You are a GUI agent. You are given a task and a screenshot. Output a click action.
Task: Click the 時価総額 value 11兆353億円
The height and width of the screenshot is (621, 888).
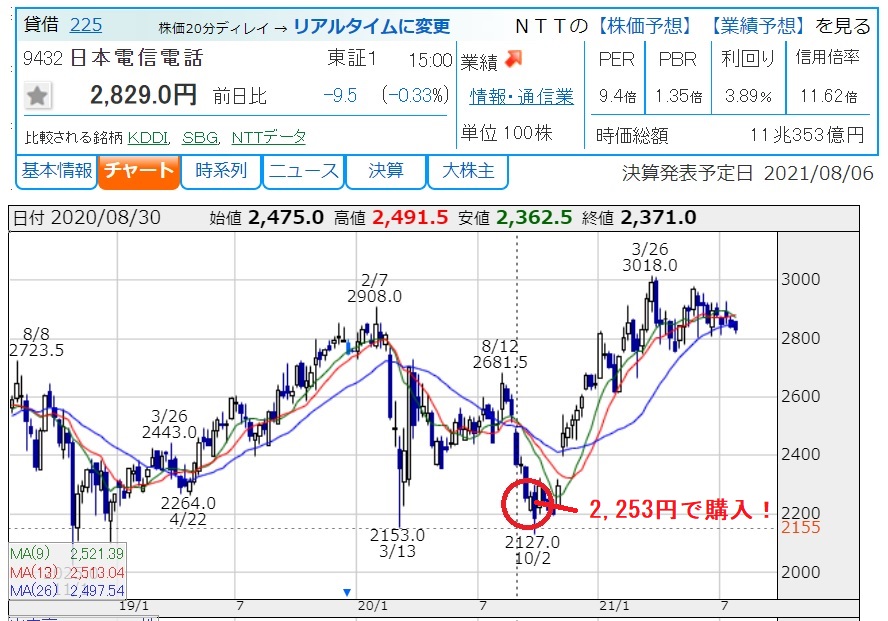(807, 135)
